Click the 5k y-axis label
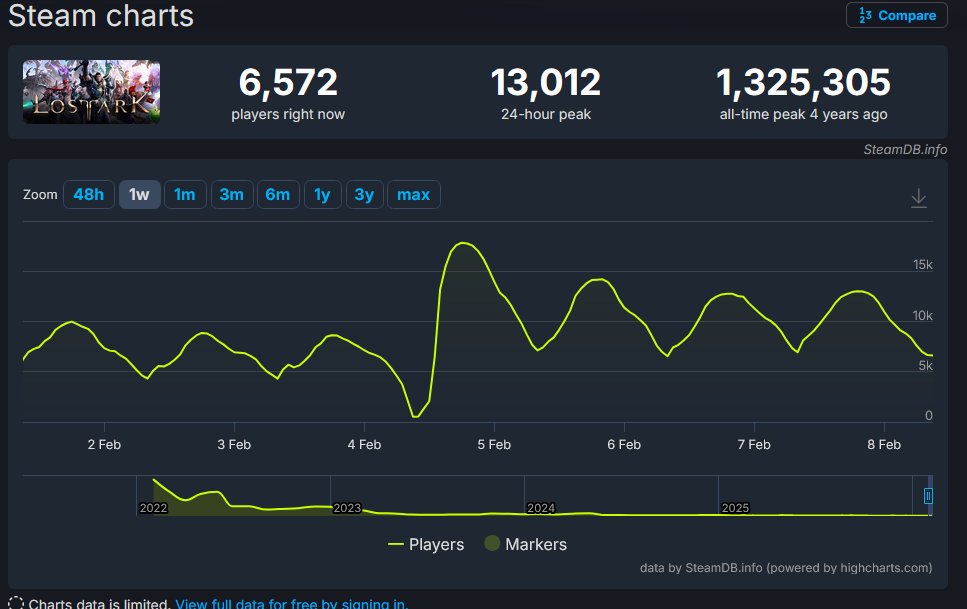 pyautogui.click(x=926, y=366)
